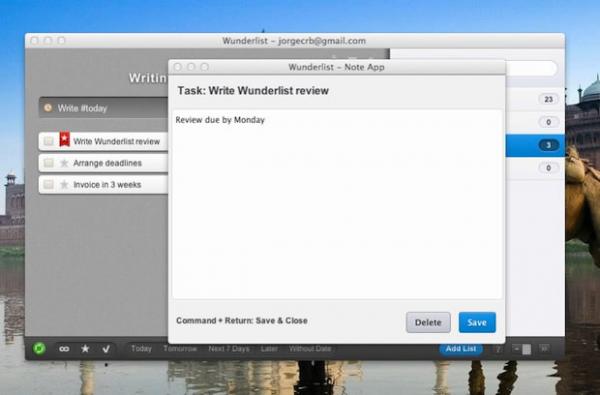Screen dimensions: 600x395
Task: Star the Invoice in 3 weeks task
Action: click(64, 184)
